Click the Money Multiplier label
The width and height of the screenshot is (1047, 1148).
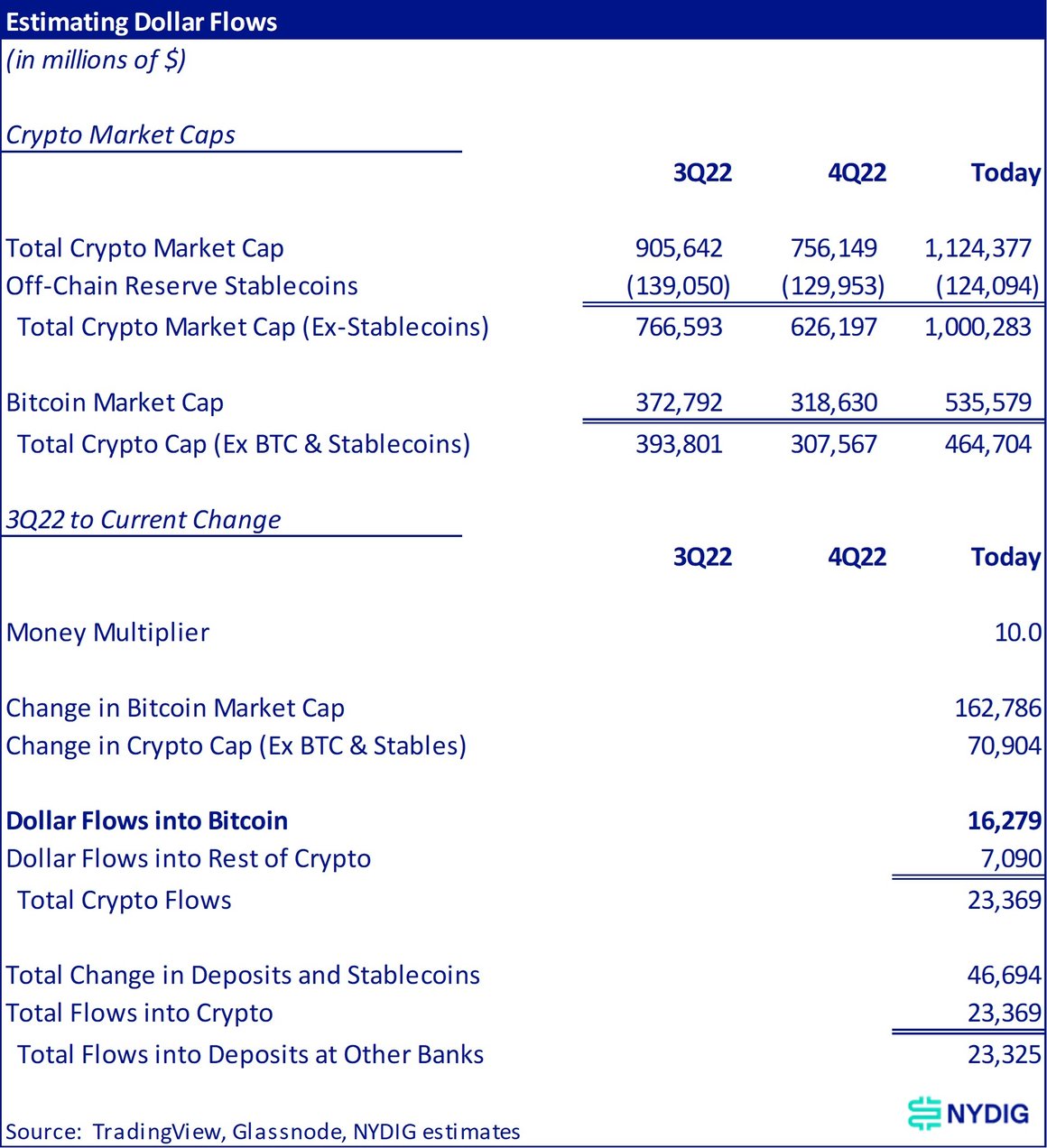pos(107,633)
